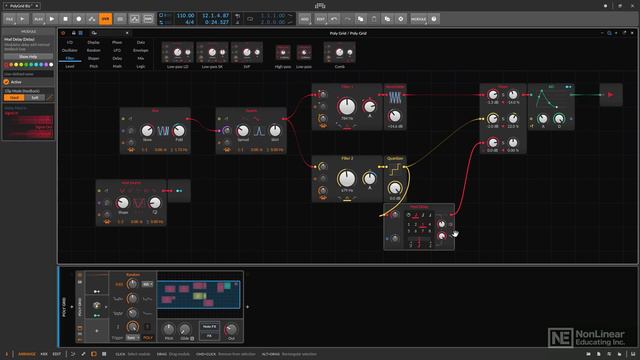Image resolution: width=640 pixels, height=360 pixels.
Task: Switch to the ARRANGE view
Action: pyautogui.click(x=27, y=354)
